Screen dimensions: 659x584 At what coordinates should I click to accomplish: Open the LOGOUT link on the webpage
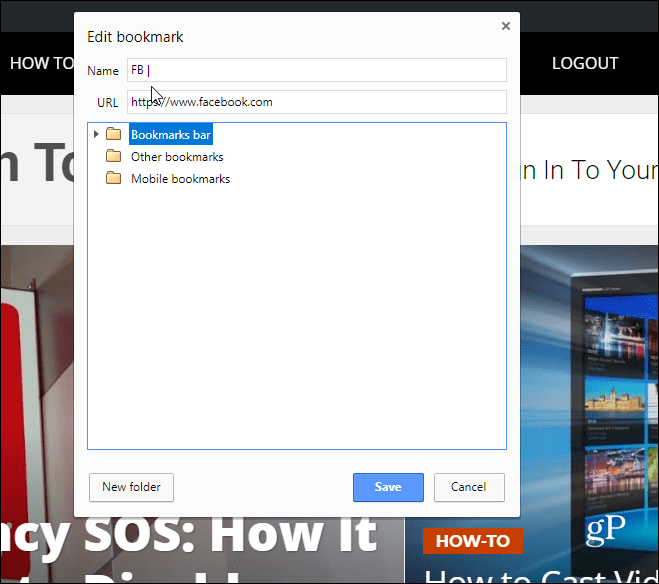585,63
